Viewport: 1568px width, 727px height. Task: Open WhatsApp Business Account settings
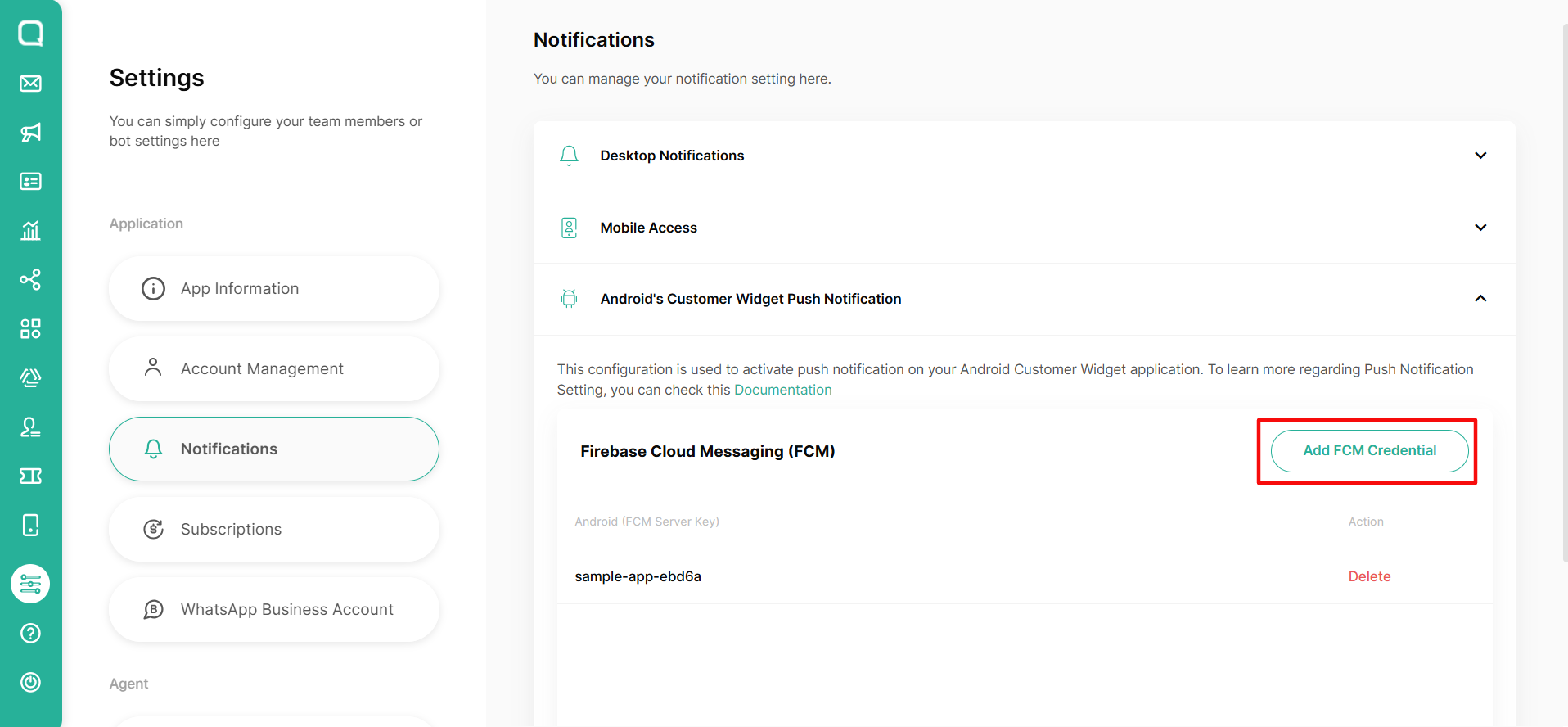click(x=274, y=610)
